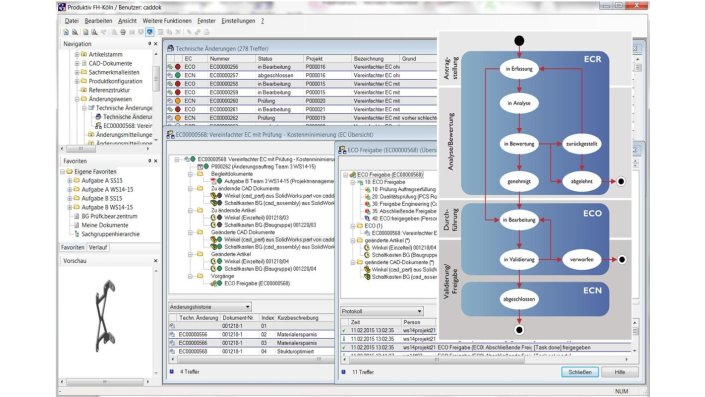Click the Meine Dokumente document icon

(x=76, y=225)
